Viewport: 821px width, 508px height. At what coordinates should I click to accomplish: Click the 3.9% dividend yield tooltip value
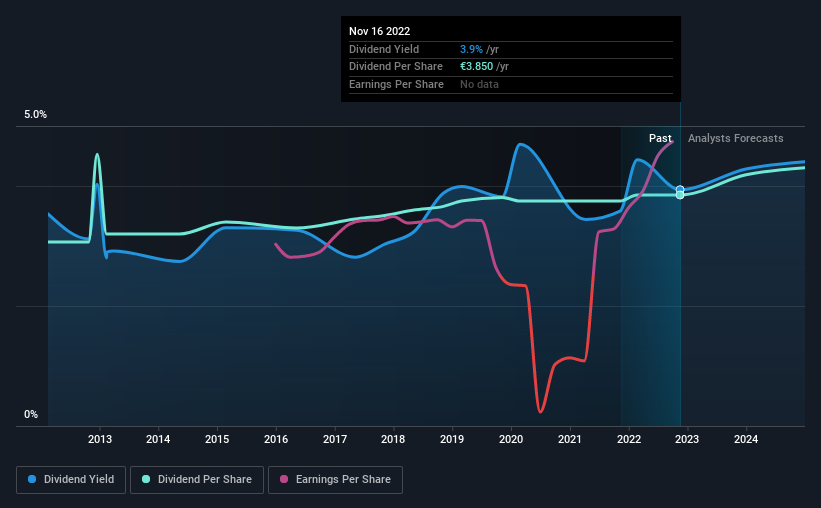click(x=471, y=49)
